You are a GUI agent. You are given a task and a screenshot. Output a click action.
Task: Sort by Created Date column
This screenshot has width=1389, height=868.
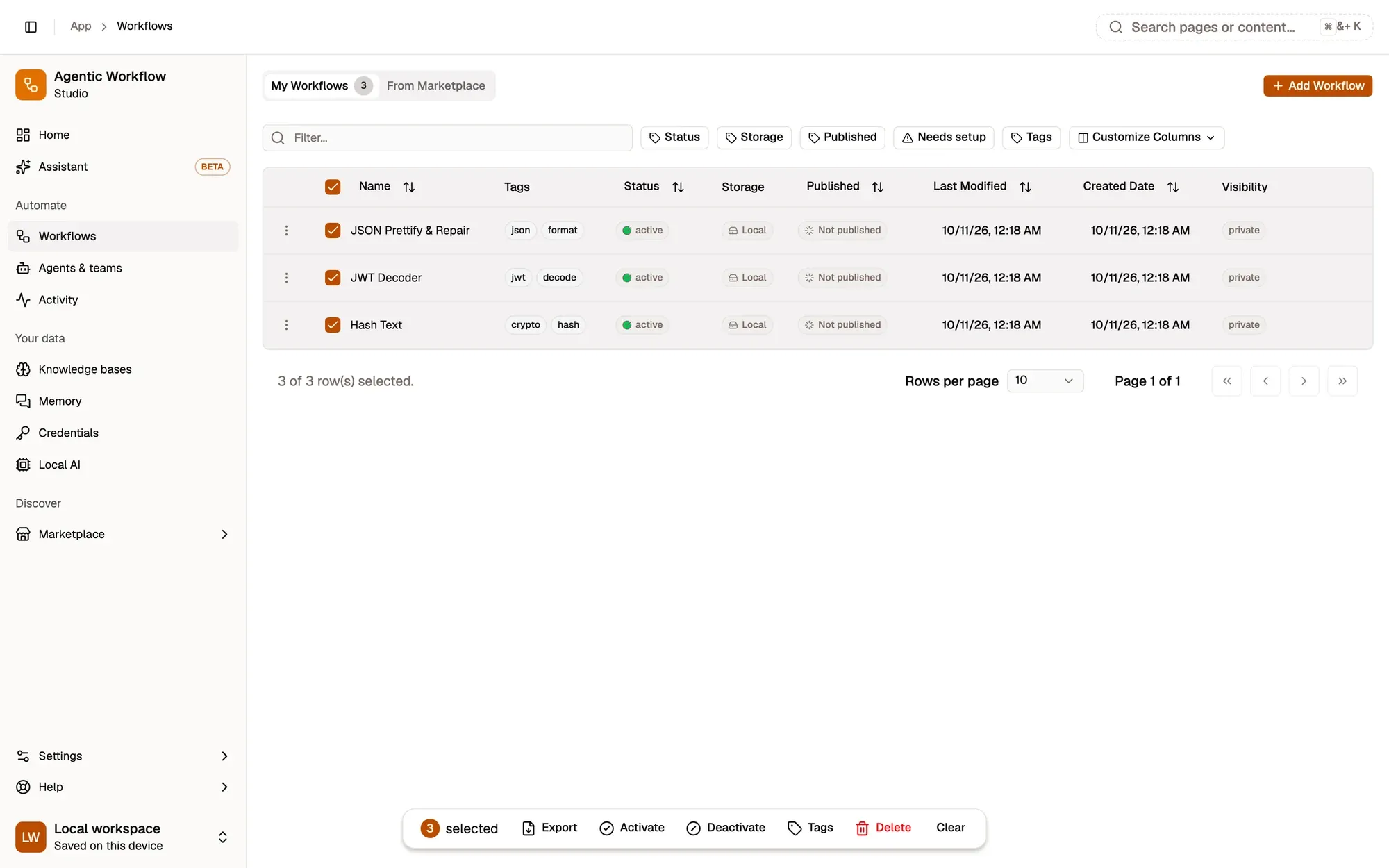(1131, 187)
